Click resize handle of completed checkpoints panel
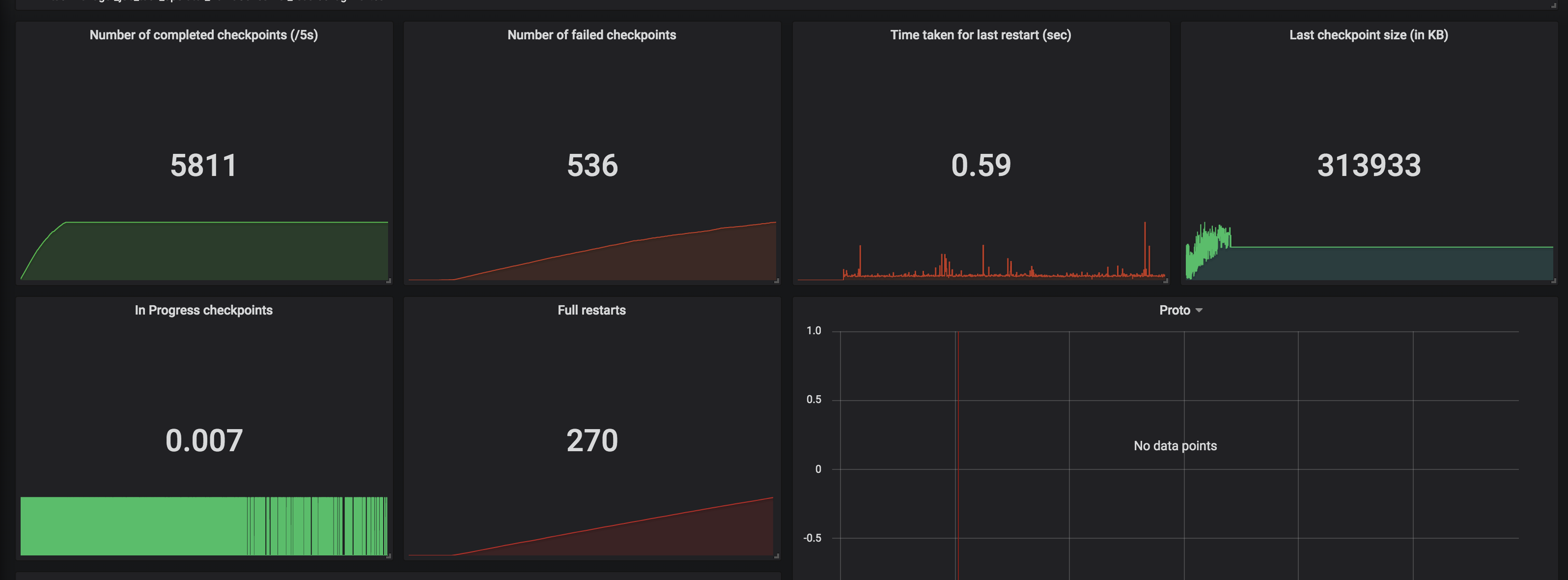The width and height of the screenshot is (1568, 580). [389, 281]
